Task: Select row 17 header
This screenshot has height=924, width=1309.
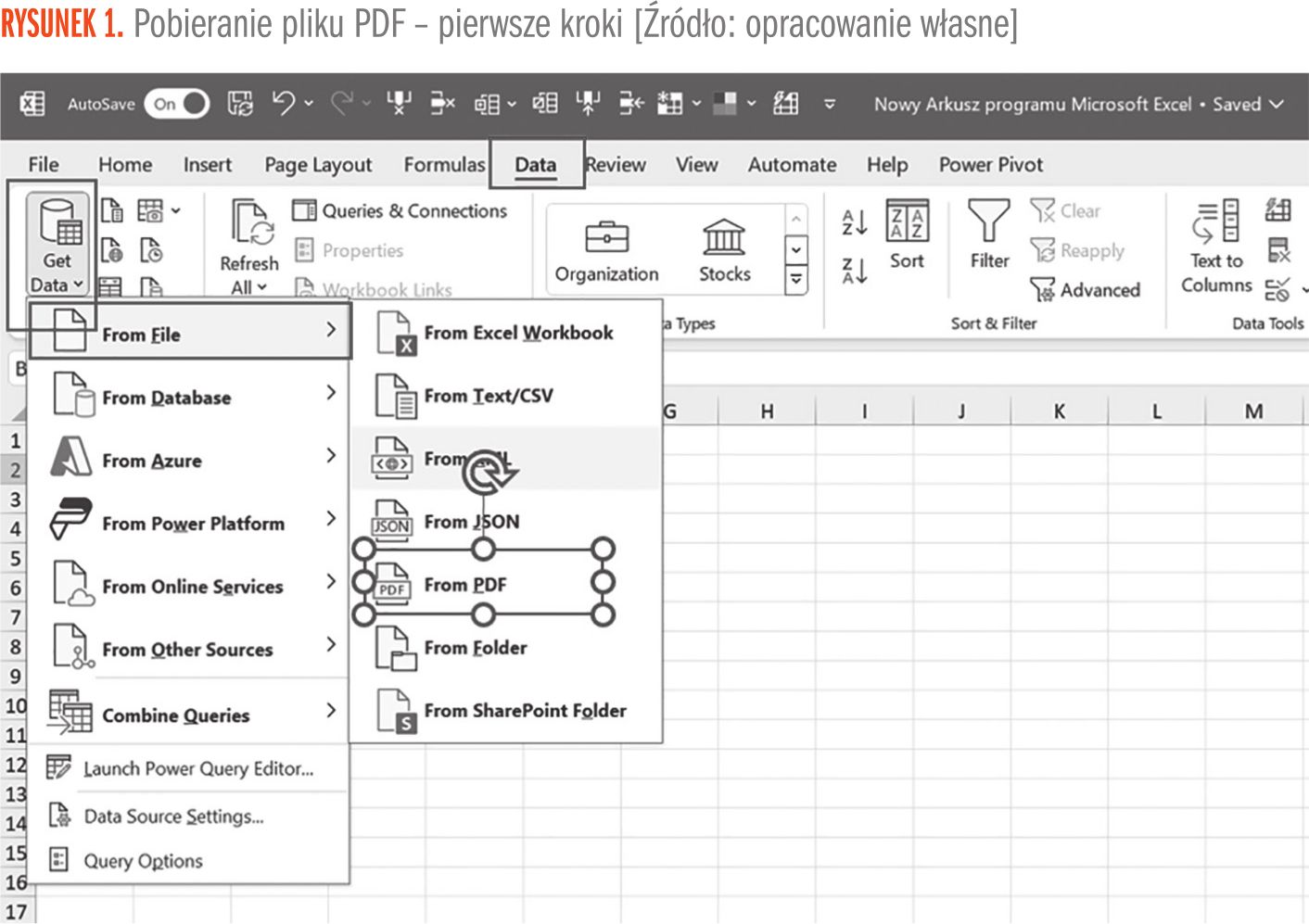Action: [x=15, y=912]
